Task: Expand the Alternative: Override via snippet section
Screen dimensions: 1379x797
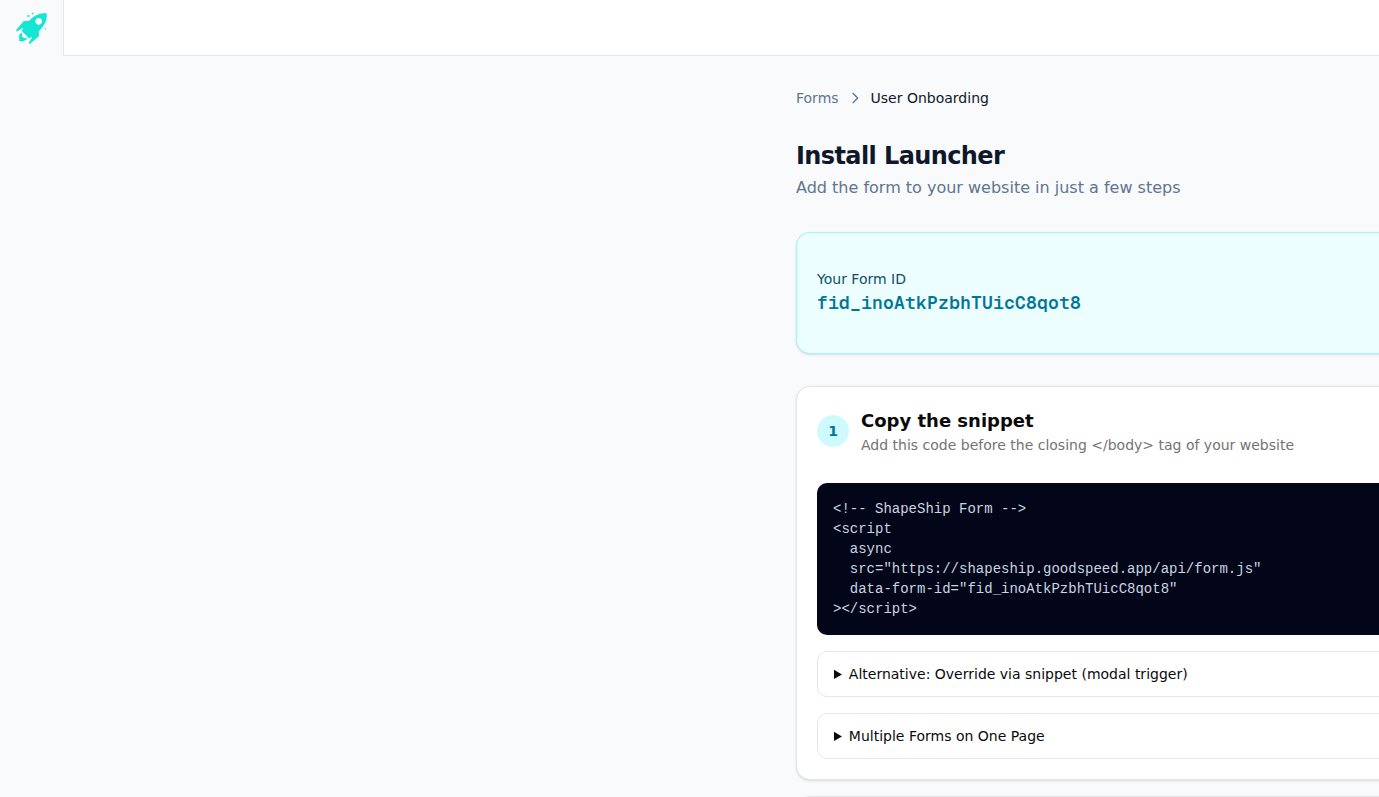Action: (x=1017, y=673)
